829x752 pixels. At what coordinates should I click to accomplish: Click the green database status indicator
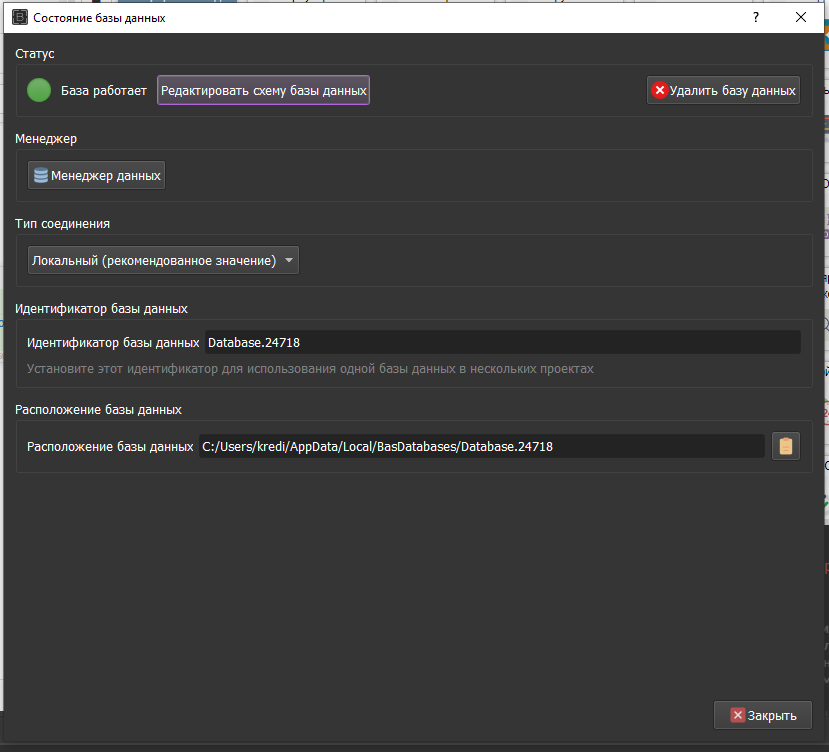[x=38, y=89]
